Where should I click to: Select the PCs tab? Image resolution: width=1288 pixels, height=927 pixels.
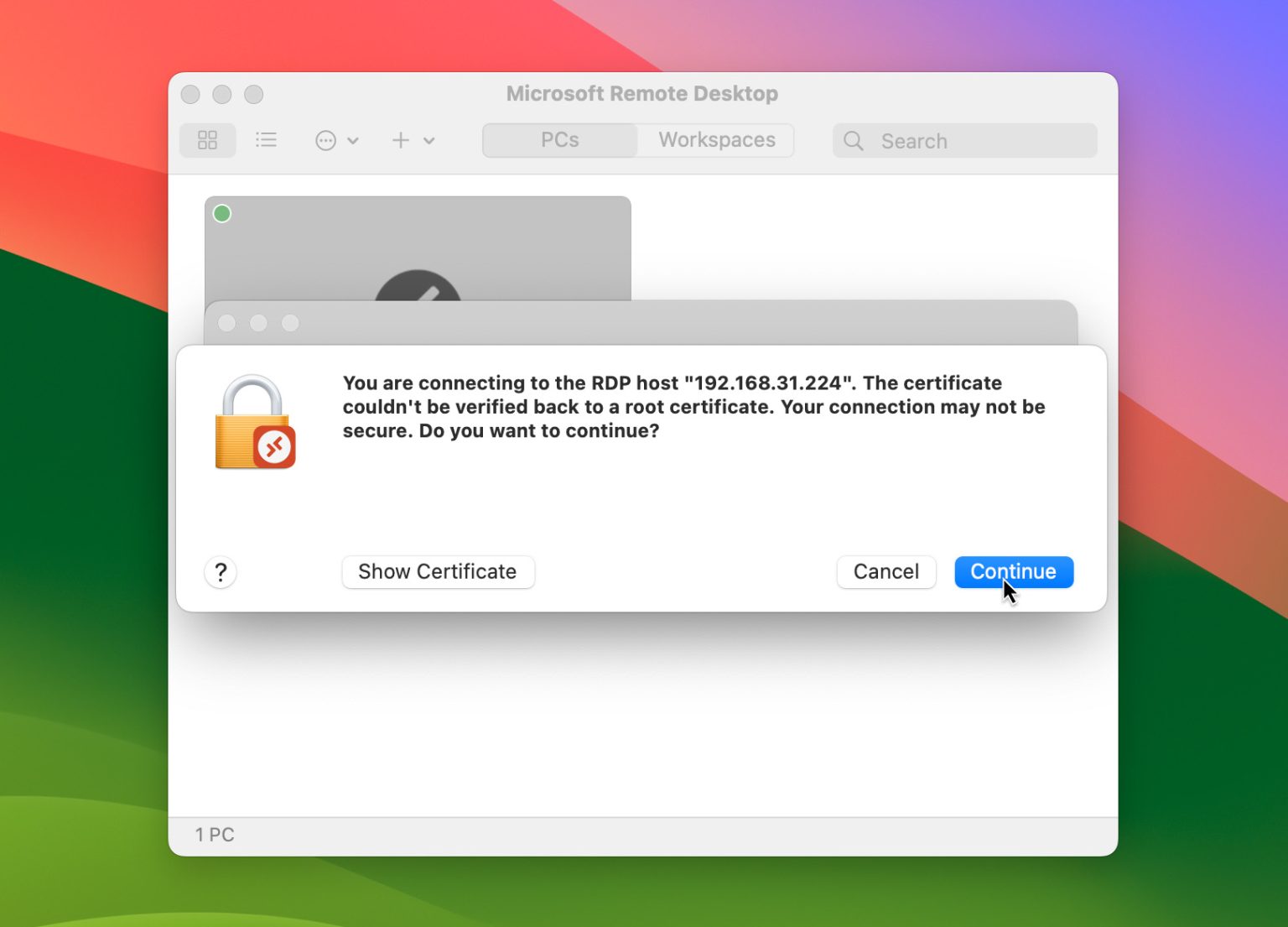(558, 140)
